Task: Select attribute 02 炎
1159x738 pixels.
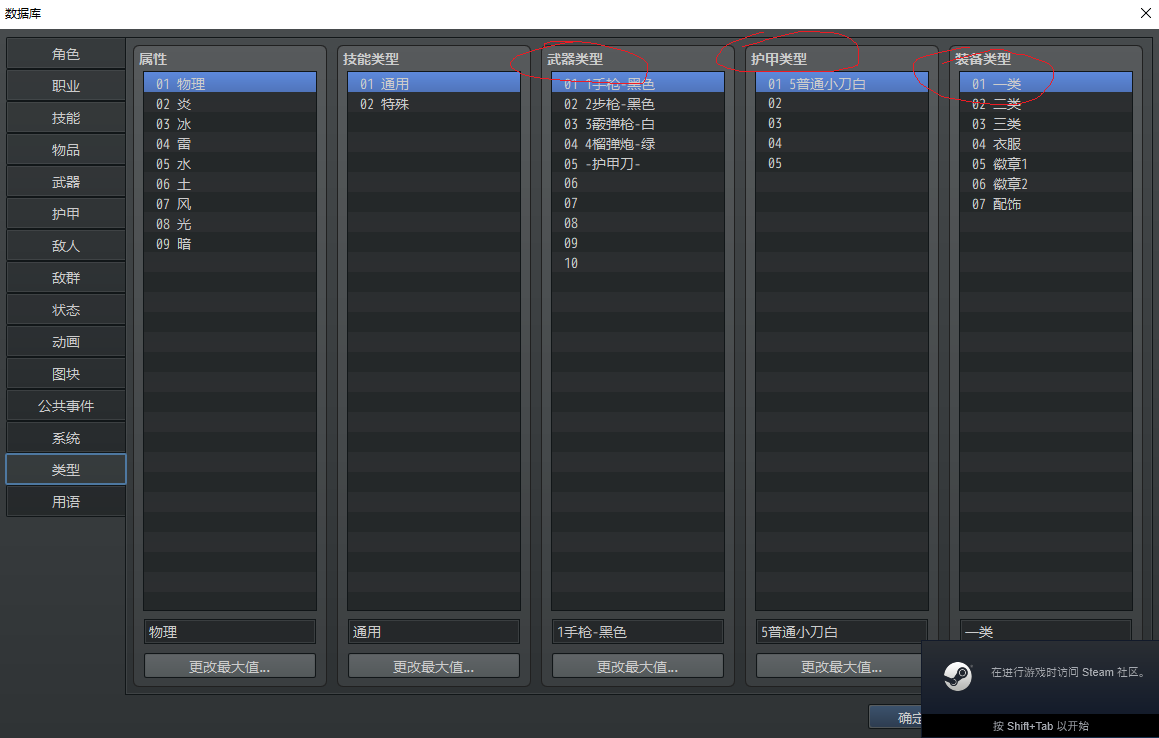Action: 230,104
